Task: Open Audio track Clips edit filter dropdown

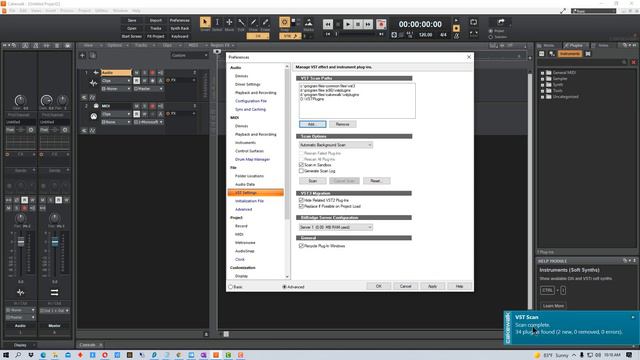Action: click(116, 81)
